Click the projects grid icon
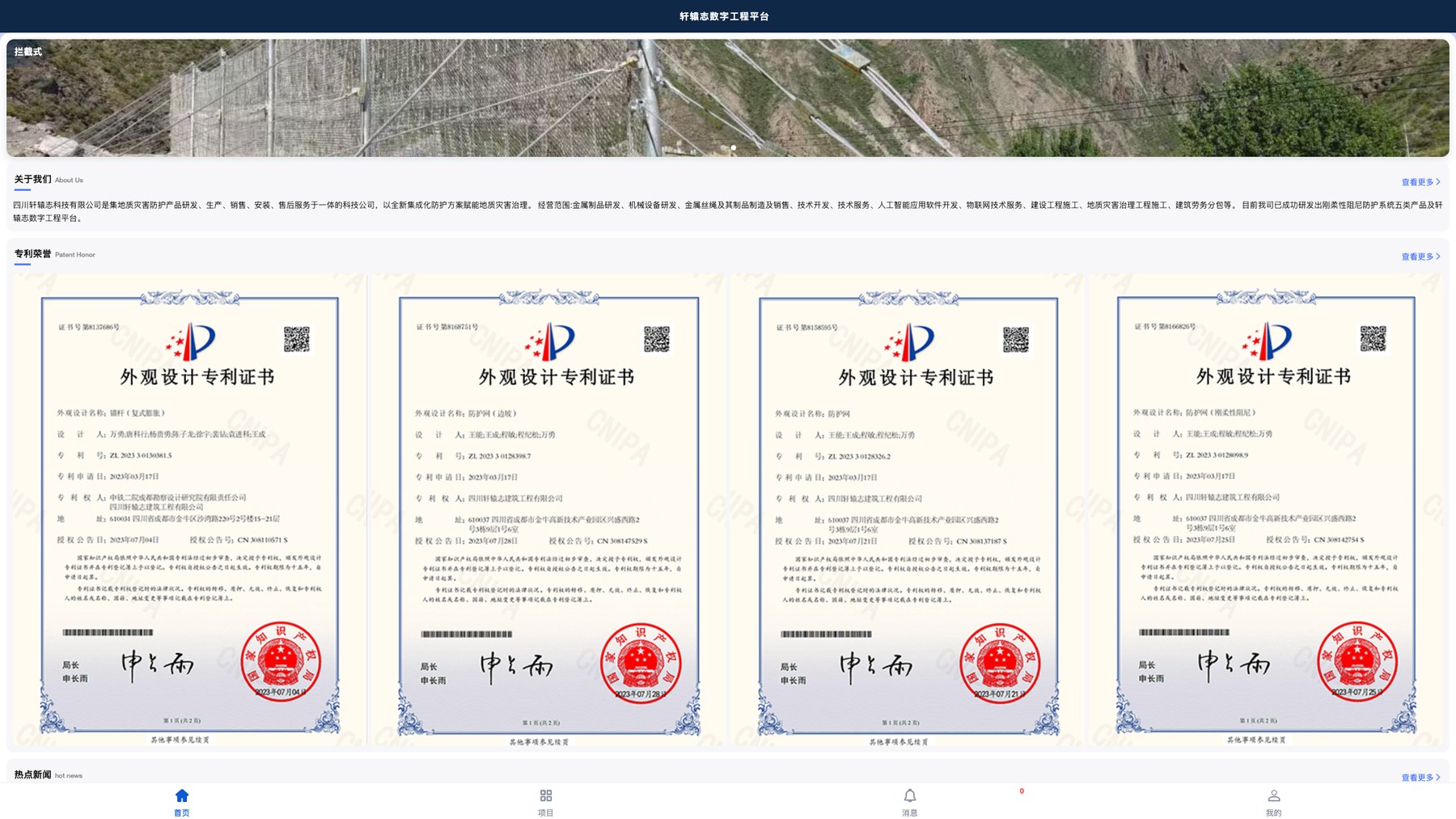Viewport: 1456px width, 819px height. pos(546,796)
